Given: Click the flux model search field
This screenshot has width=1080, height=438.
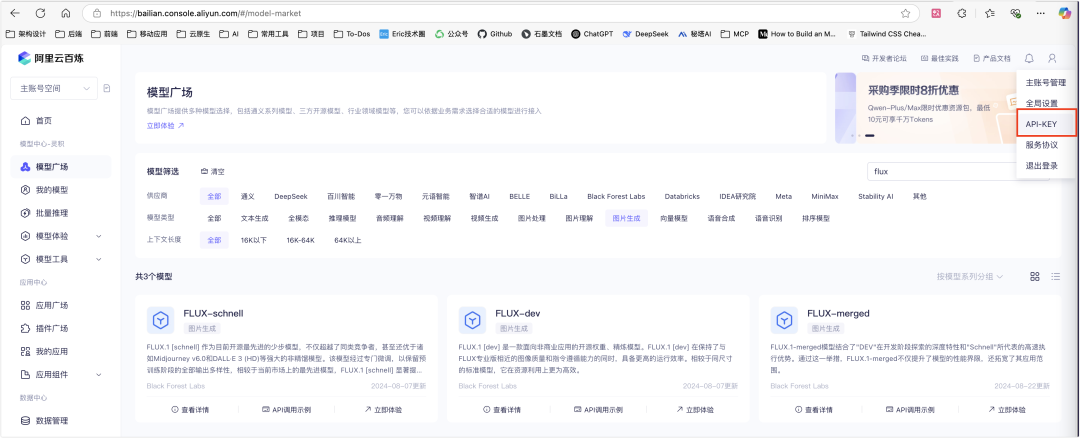Looking at the screenshot, I should (x=957, y=171).
